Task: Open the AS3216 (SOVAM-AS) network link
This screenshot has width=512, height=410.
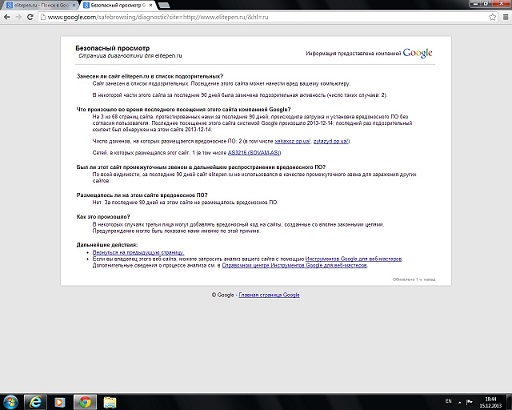Action: click(254, 153)
